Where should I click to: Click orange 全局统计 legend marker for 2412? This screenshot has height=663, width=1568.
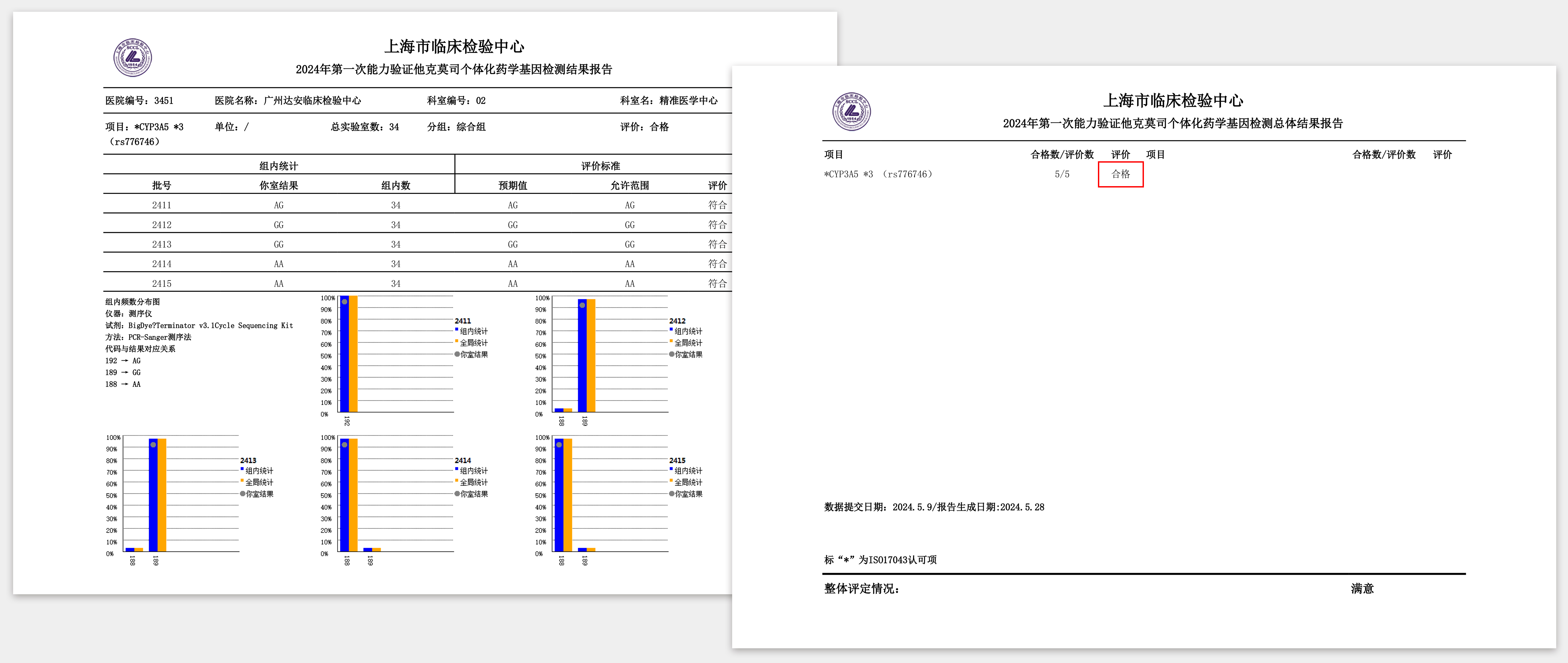pos(671,341)
